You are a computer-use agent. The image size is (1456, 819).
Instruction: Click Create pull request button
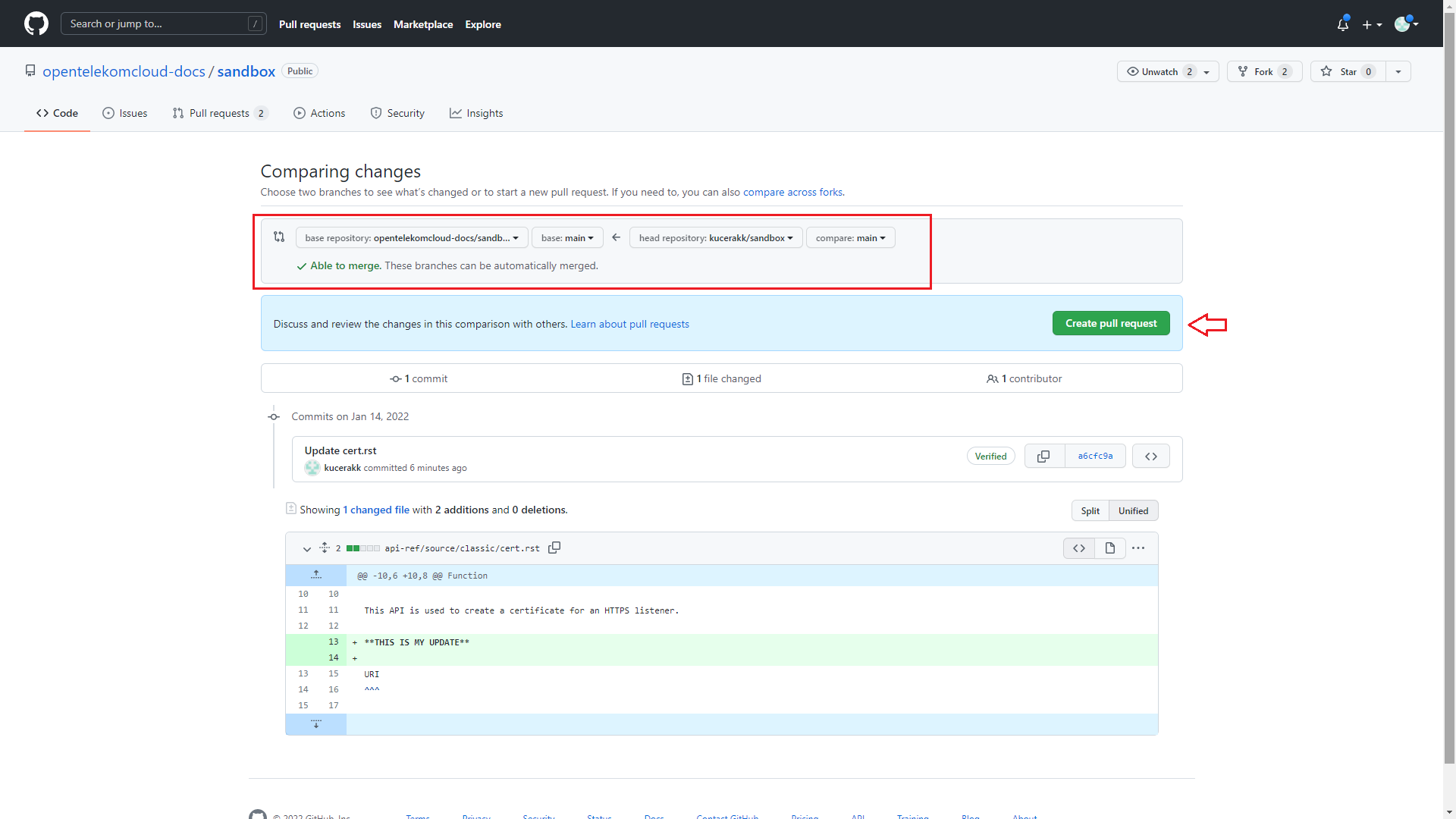click(1111, 323)
